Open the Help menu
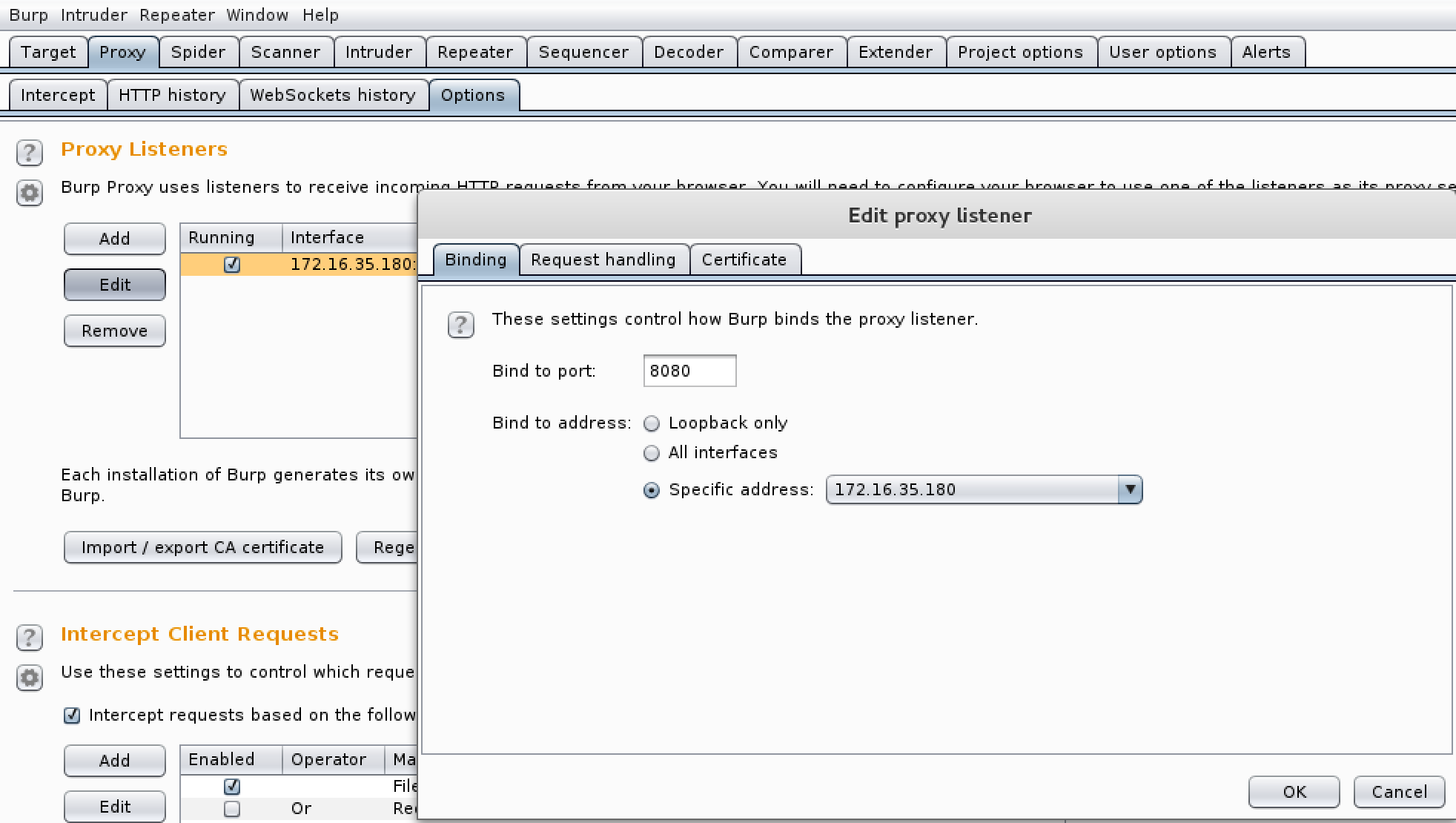This screenshot has height=823, width=1456. pyautogui.click(x=320, y=15)
